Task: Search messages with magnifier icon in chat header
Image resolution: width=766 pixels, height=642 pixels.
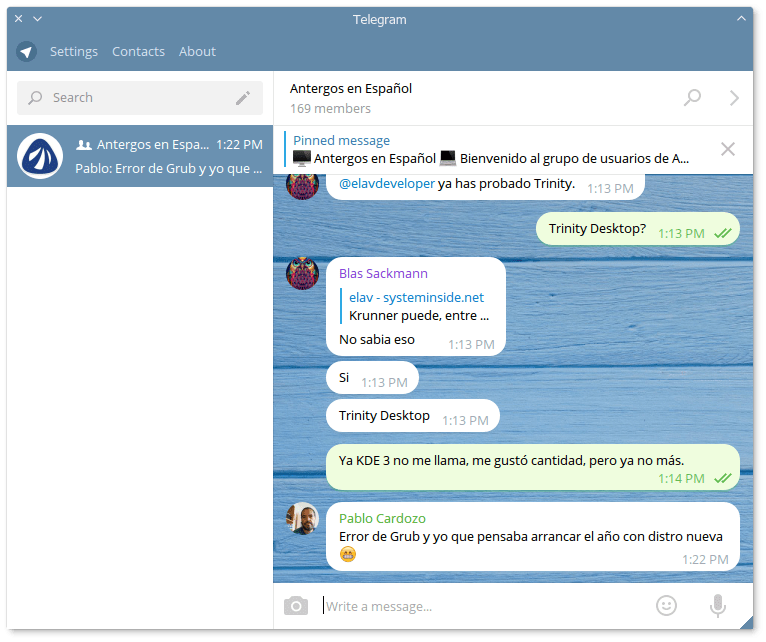Action: (x=692, y=98)
